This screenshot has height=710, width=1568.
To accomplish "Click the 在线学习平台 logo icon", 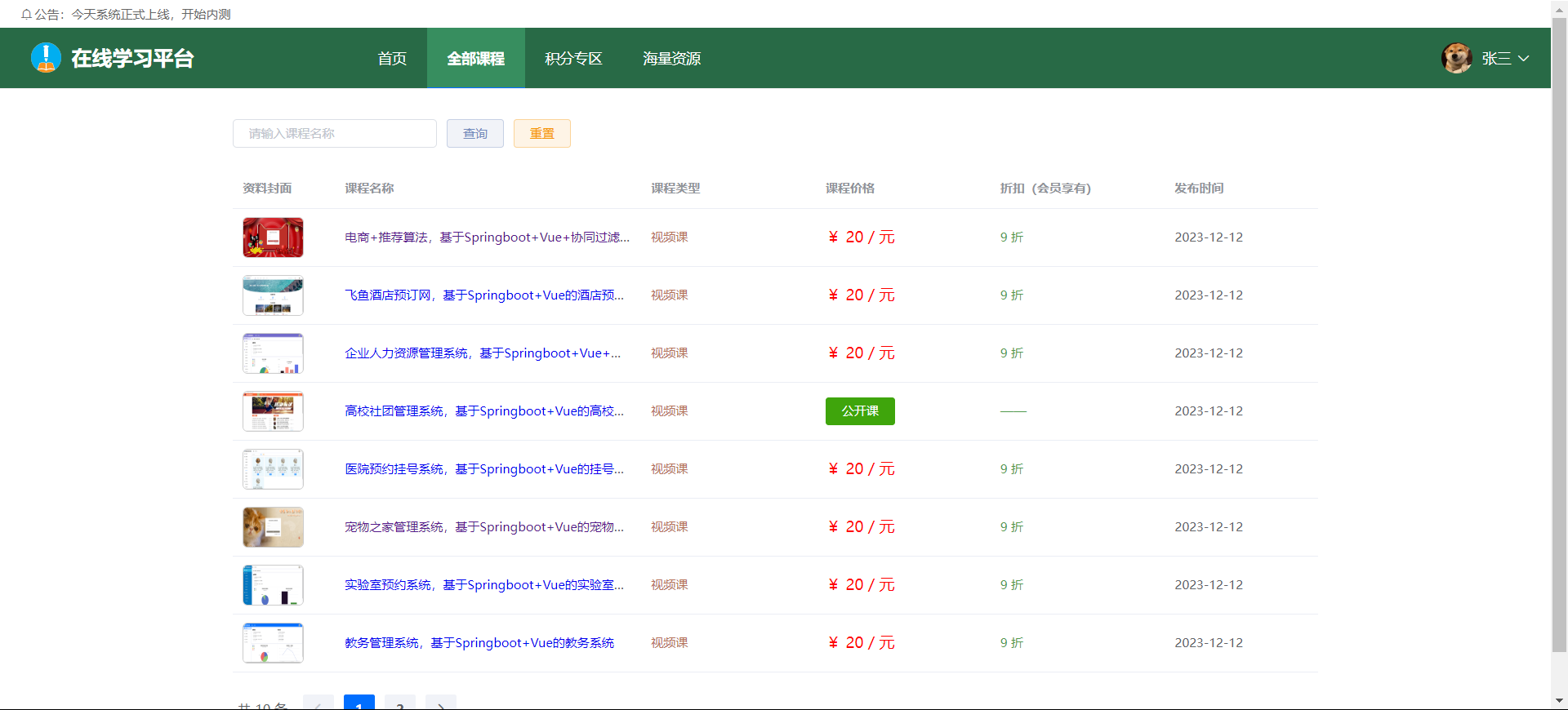I will coord(46,58).
